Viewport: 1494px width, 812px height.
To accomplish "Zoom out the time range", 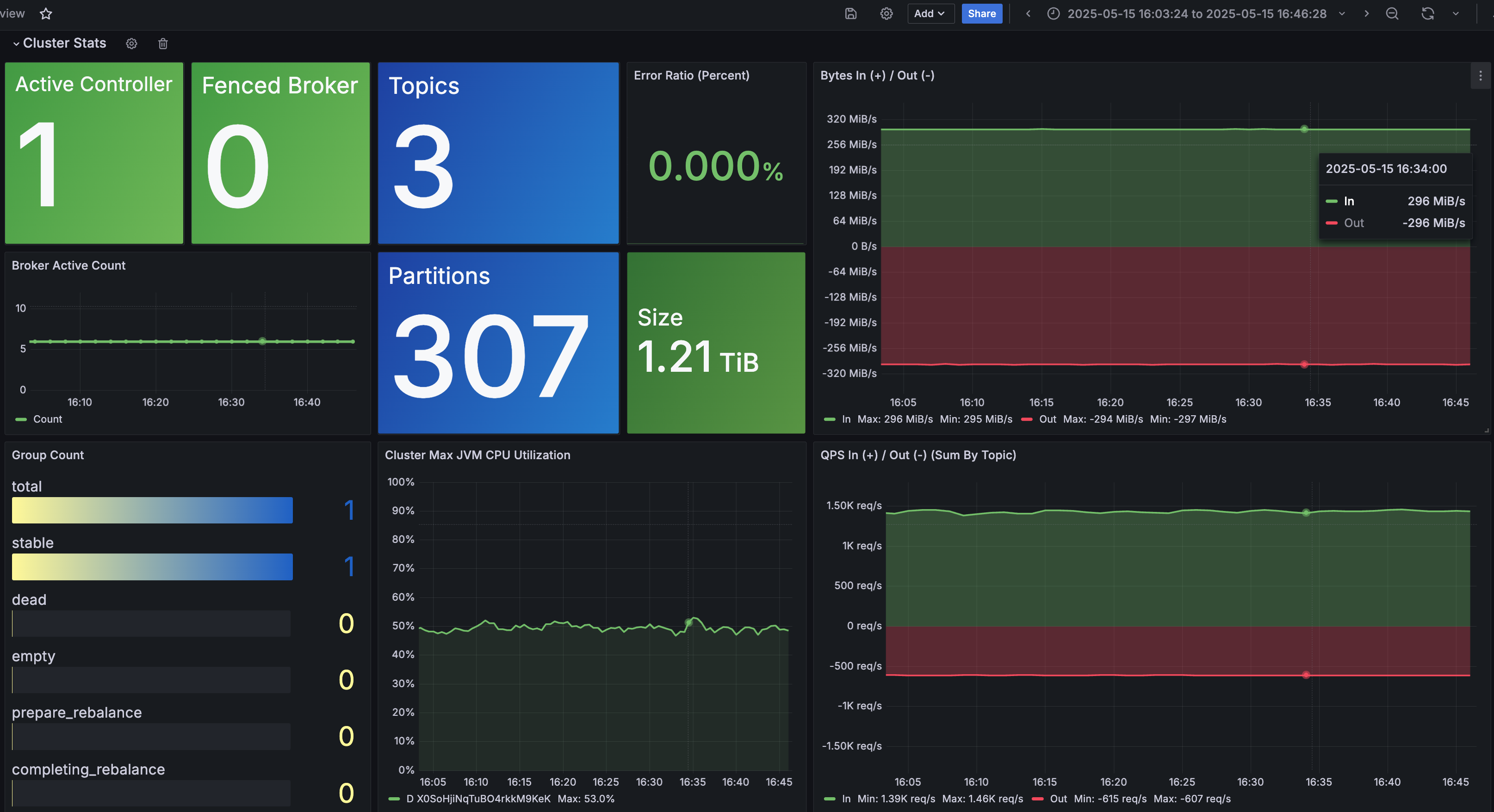I will pos(1392,13).
